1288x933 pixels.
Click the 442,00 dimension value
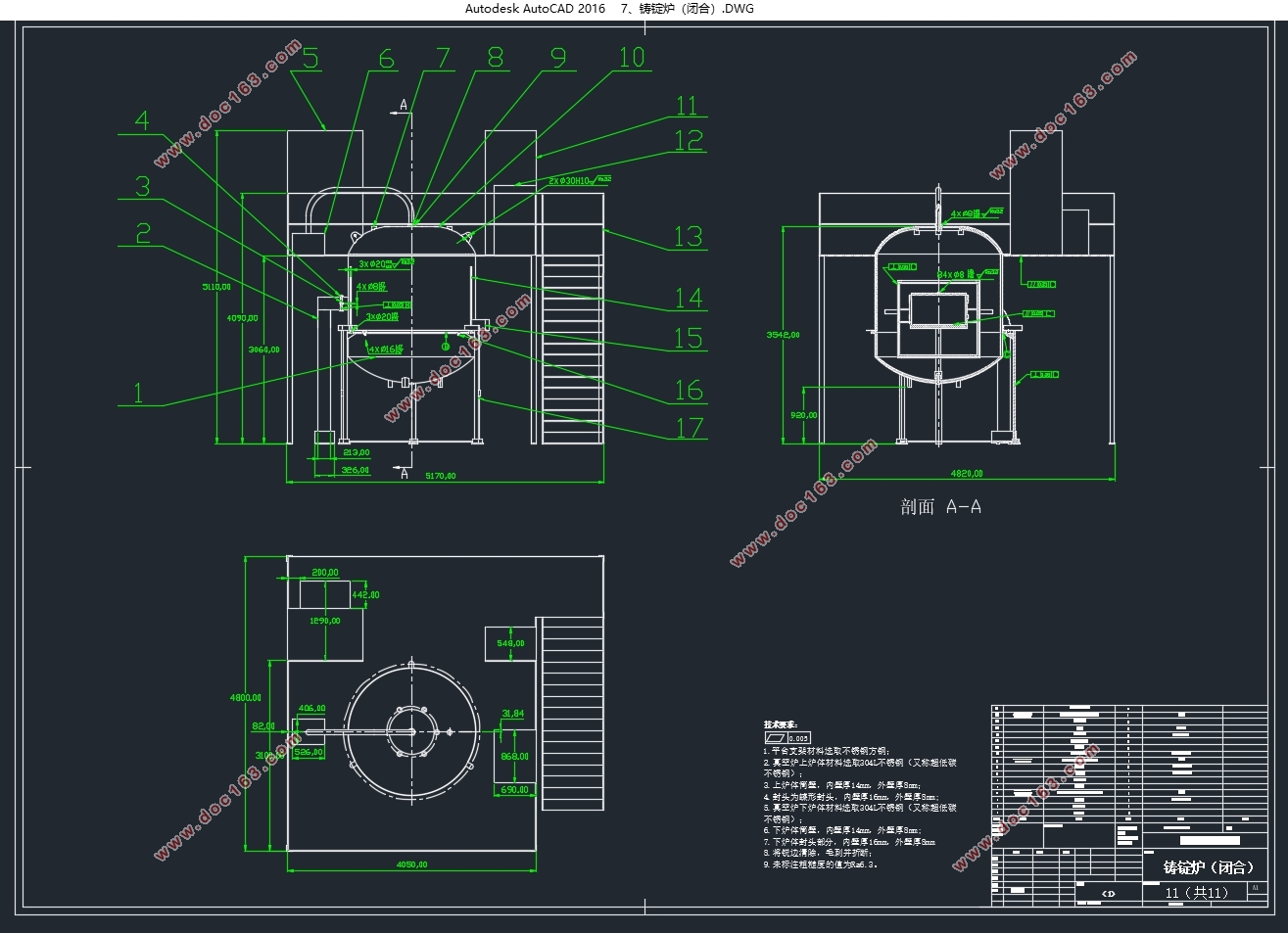(x=365, y=594)
